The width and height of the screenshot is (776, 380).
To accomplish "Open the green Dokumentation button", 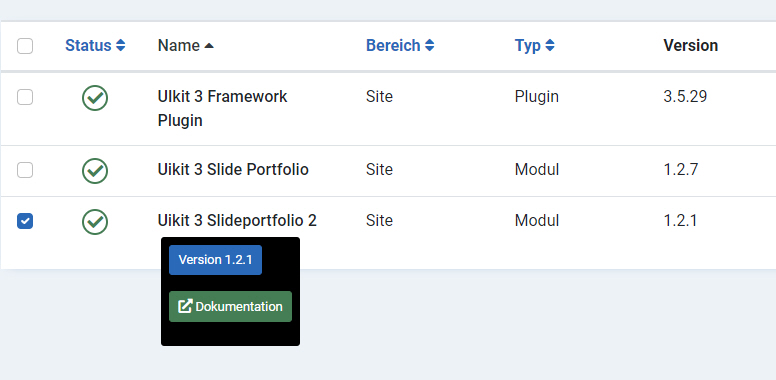I will [x=230, y=306].
